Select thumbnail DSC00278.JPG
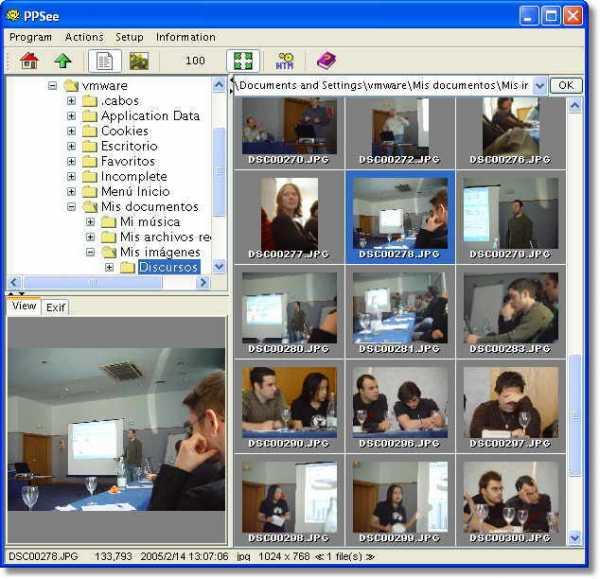This screenshot has height=579, width=600. tap(400, 217)
